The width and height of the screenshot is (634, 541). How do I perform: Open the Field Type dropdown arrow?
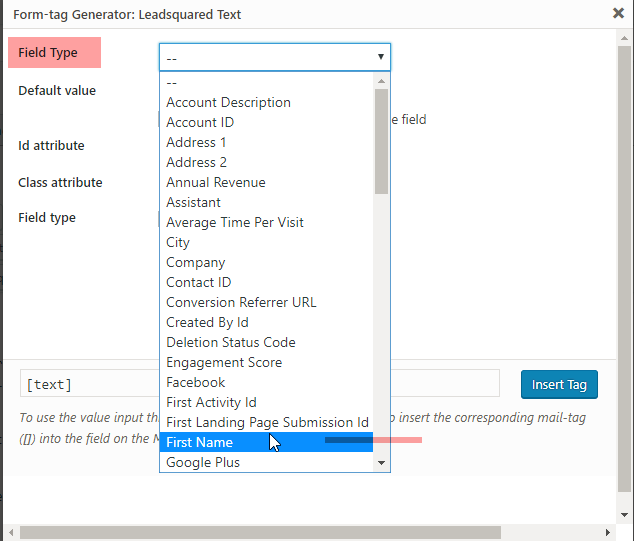[x=380, y=57]
